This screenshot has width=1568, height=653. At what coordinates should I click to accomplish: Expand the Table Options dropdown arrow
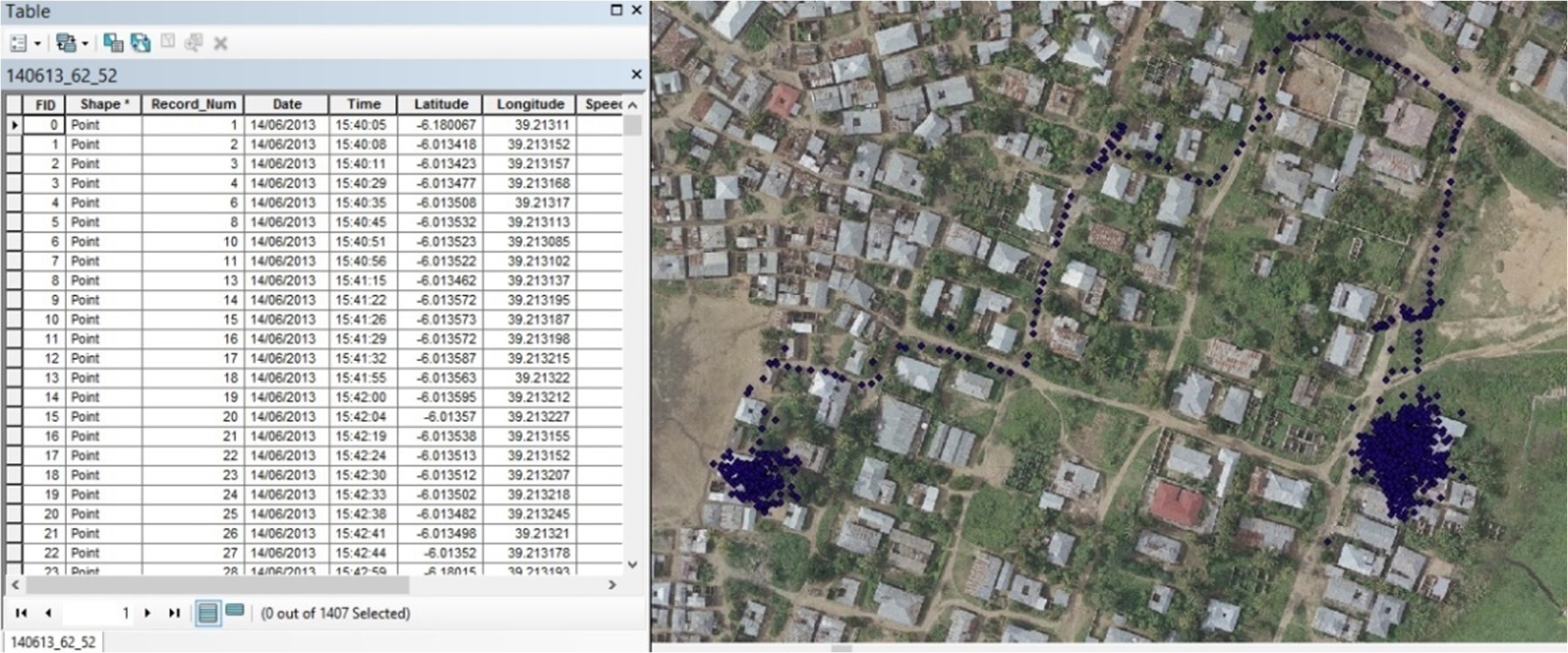(x=37, y=44)
